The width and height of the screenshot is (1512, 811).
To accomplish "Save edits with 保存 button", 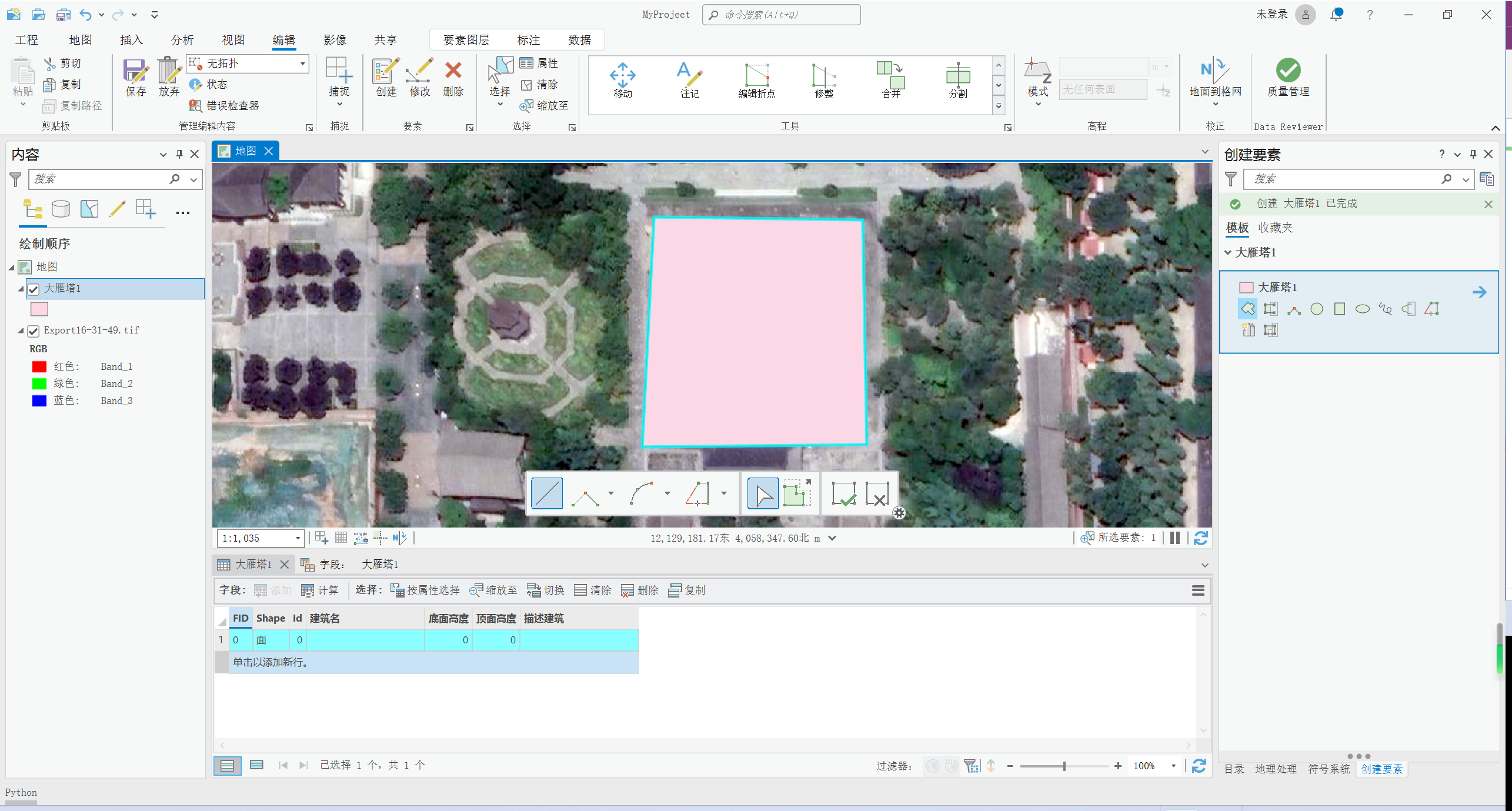I will point(136,77).
